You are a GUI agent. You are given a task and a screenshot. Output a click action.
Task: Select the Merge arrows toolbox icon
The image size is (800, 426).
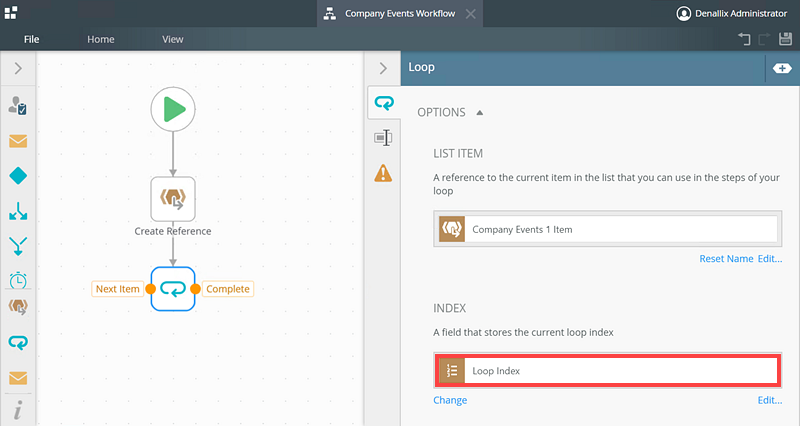[x=18, y=246]
